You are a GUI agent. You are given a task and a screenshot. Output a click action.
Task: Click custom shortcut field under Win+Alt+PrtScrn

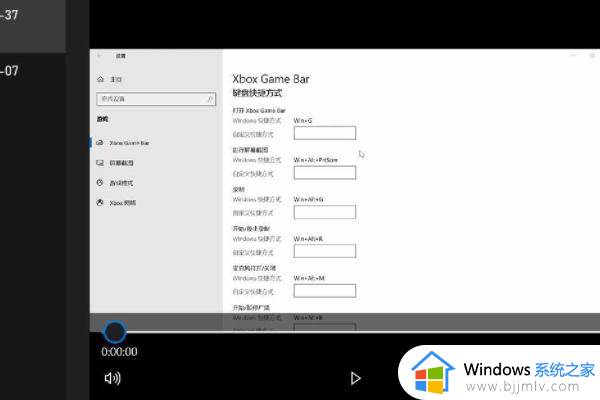click(325, 173)
